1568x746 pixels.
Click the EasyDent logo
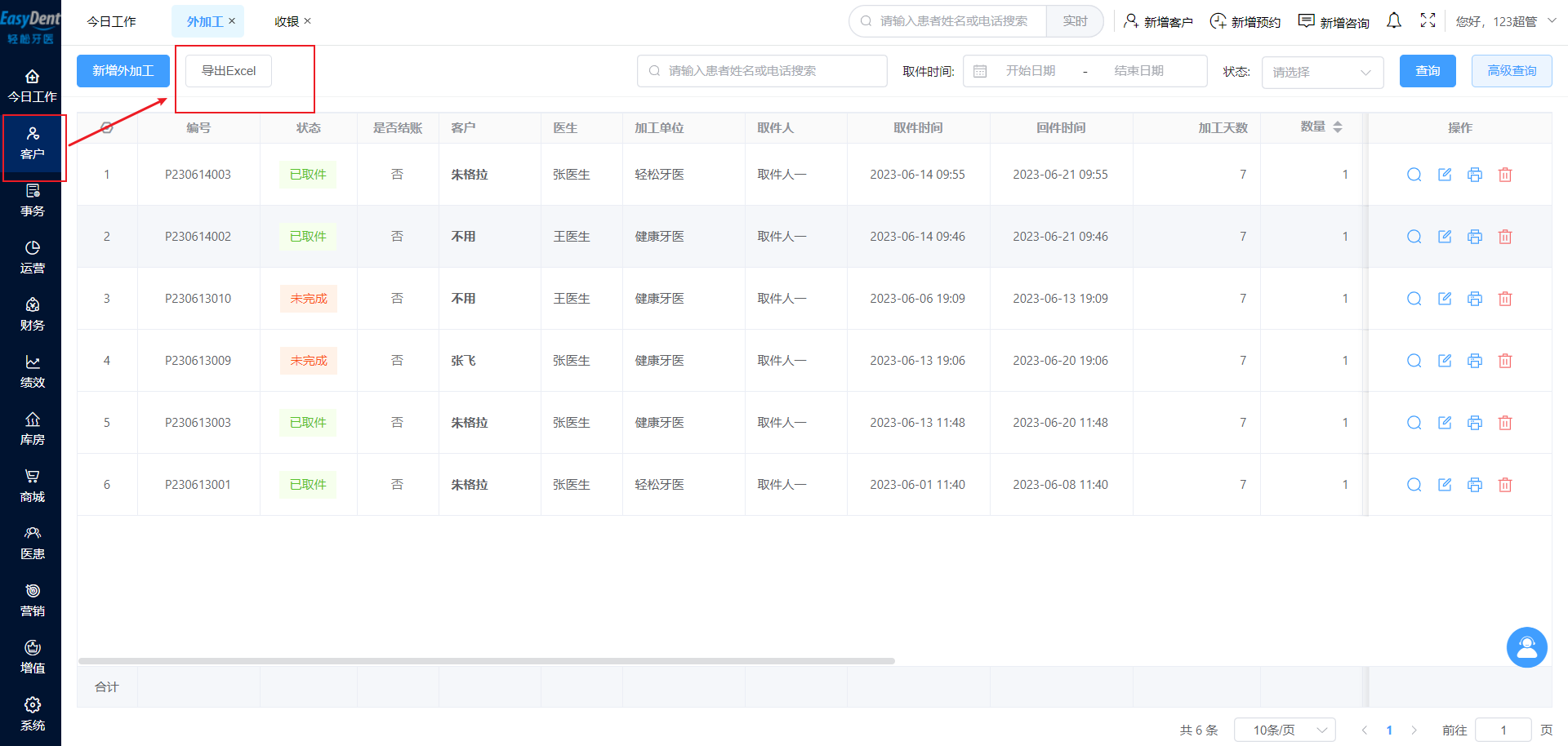30,26
